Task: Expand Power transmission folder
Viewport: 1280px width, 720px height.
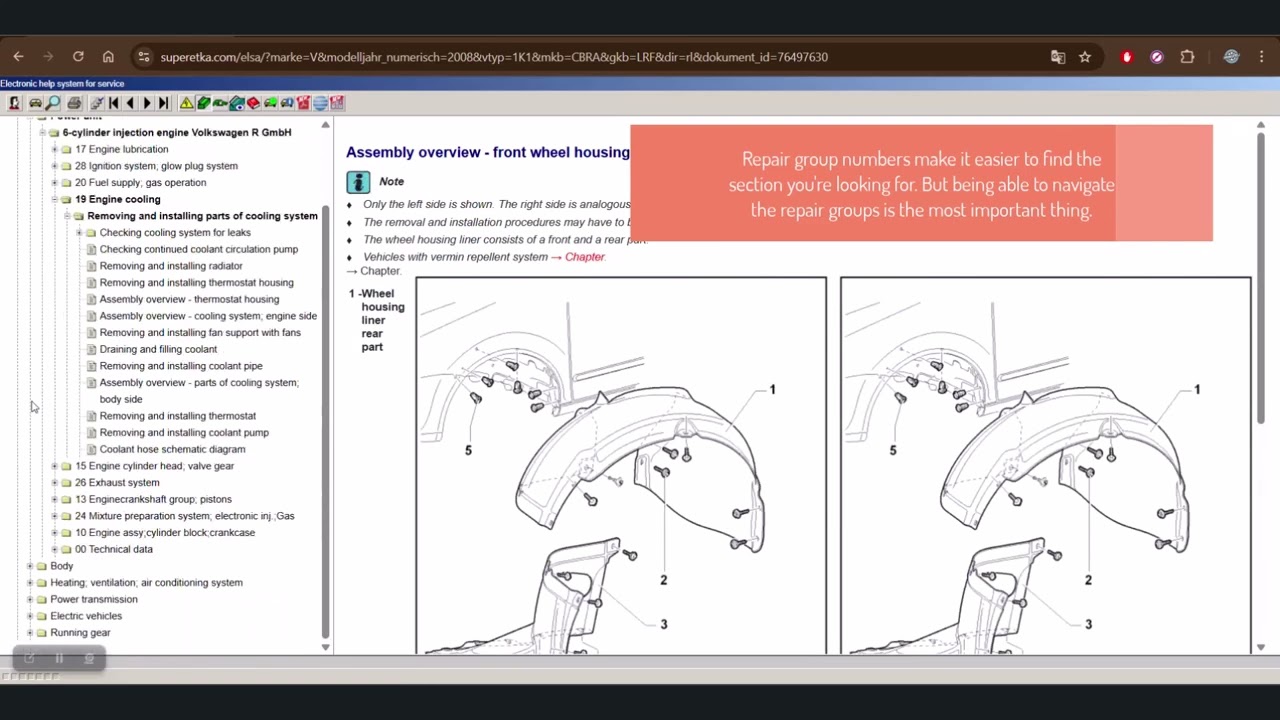Action: pyautogui.click(x=30, y=599)
